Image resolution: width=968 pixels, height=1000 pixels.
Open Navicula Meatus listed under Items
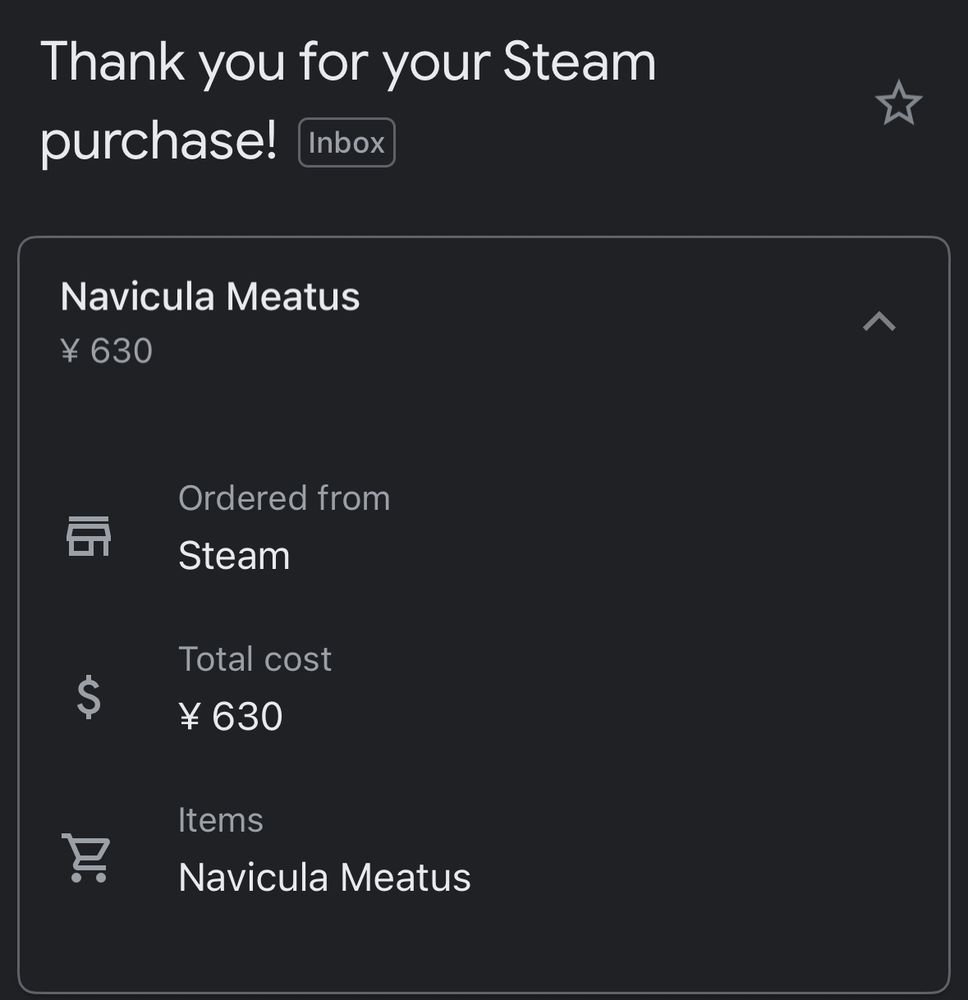(x=324, y=878)
